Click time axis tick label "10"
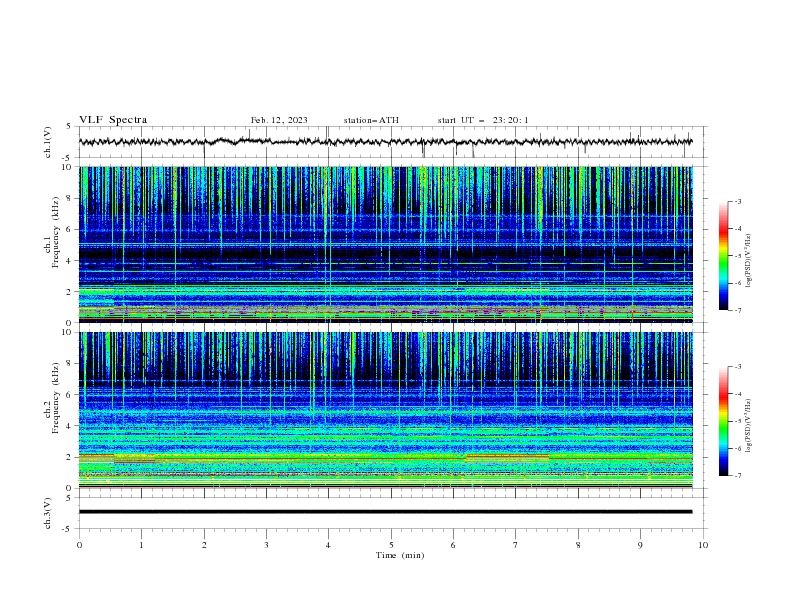This screenshot has width=792, height=612. [703, 545]
